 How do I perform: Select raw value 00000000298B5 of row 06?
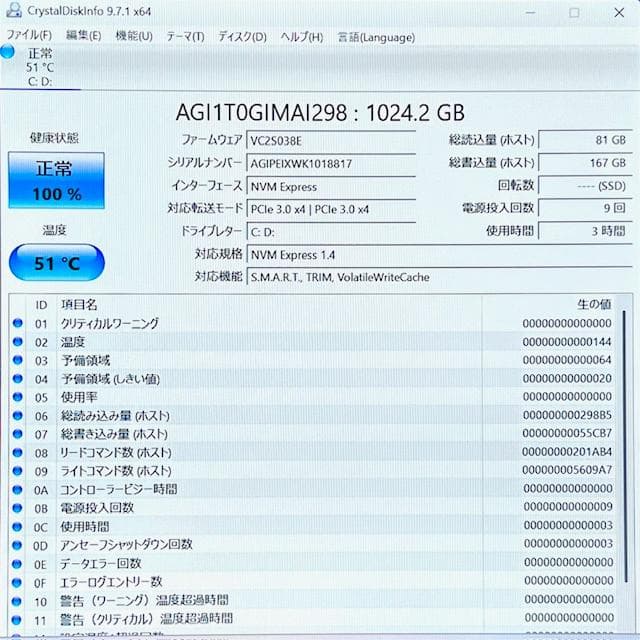point(567,415)
